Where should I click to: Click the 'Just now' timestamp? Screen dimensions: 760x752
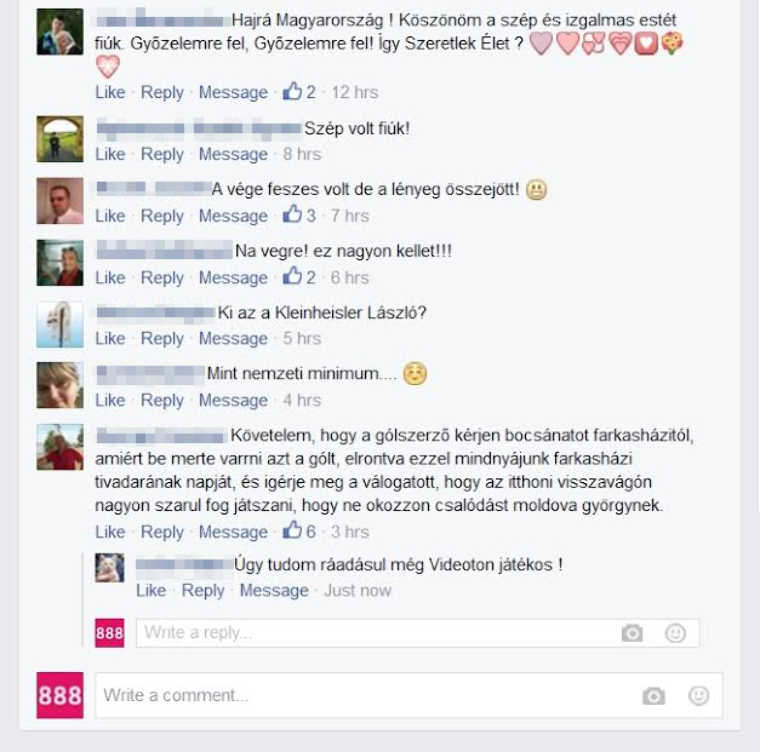pyautogui.click(x=357, y=591)
